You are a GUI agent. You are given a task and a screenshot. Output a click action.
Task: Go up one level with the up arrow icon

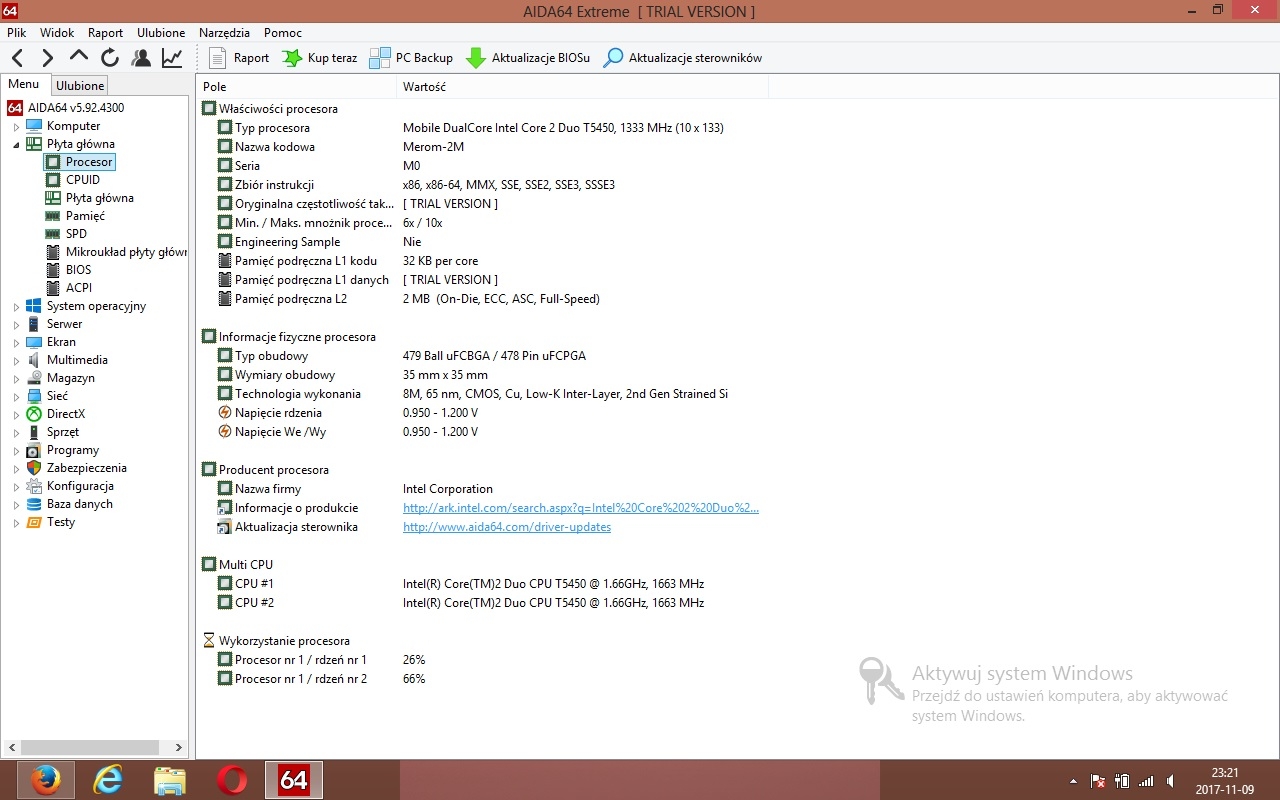click(79, 57)
